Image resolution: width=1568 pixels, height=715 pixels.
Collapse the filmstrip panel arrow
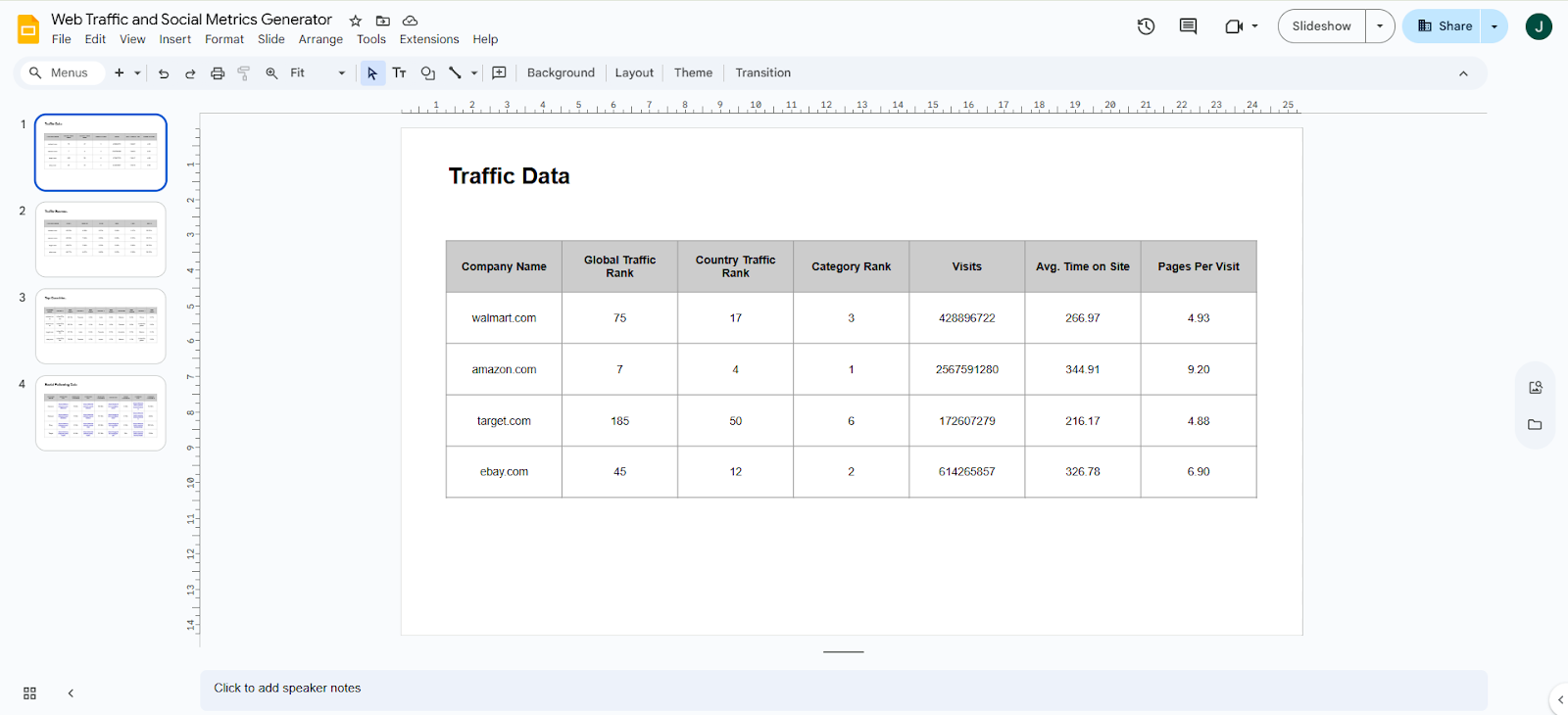[71, 693]
